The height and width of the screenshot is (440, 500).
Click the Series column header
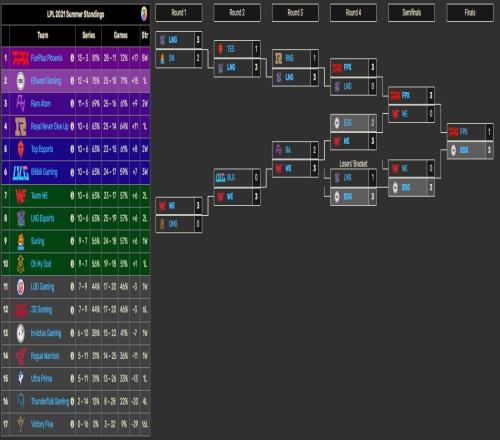[x=89, y=35]
